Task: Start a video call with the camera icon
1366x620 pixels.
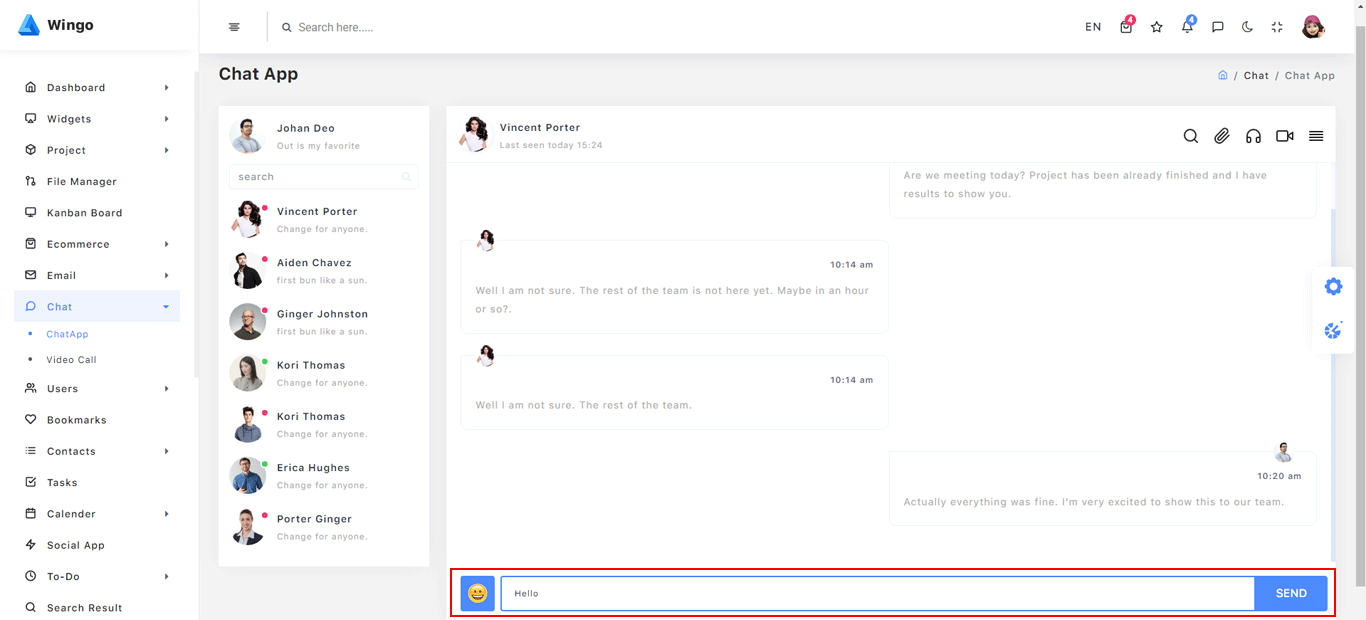Action: coord(1285,136)
